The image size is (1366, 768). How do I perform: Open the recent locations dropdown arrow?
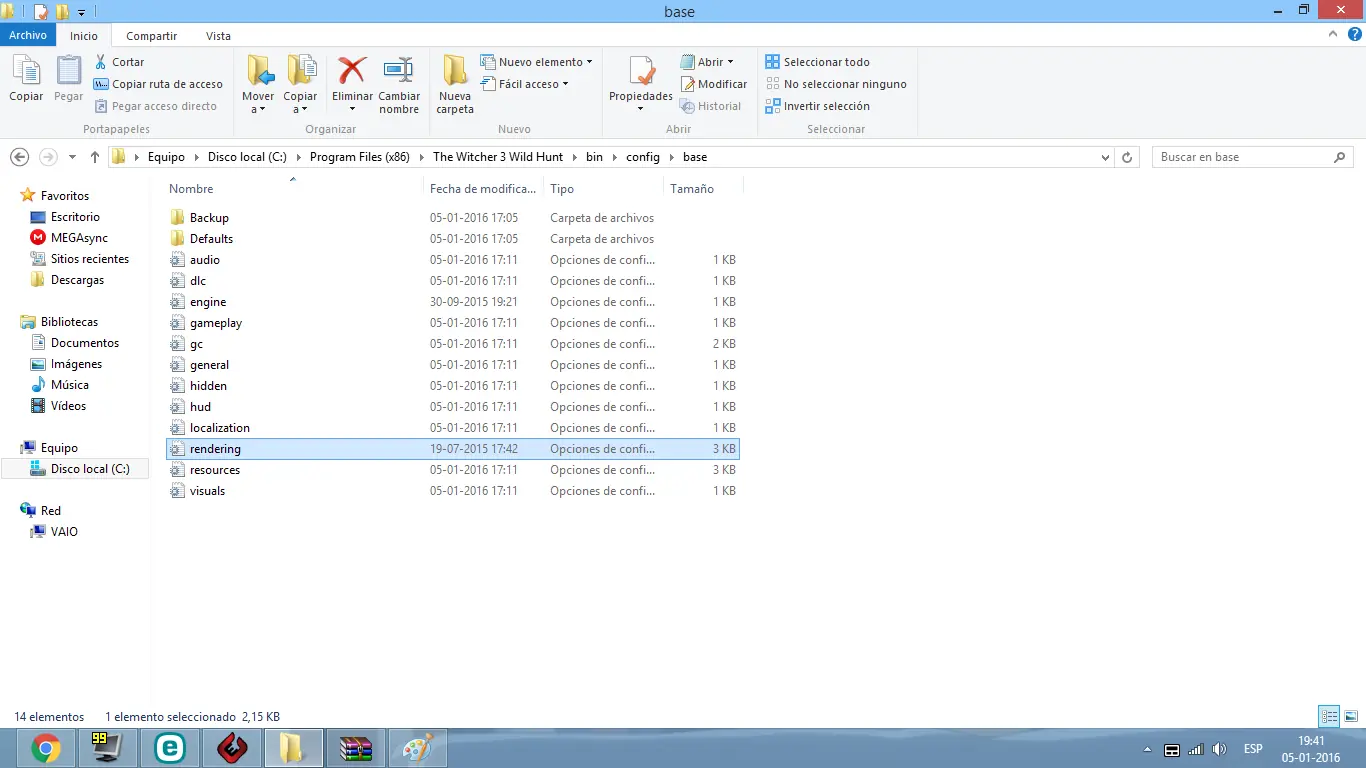click(x=72, y=157)
